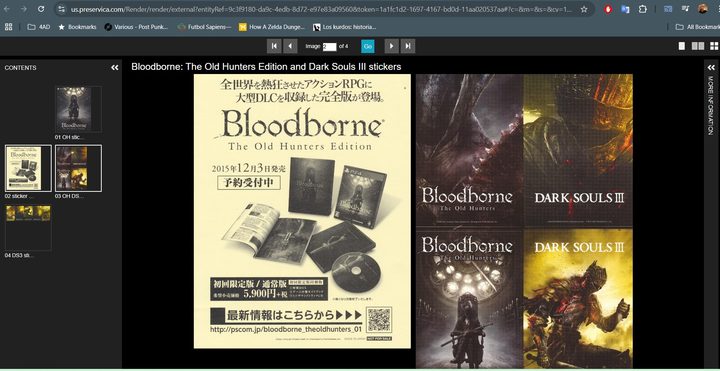This screenshot has height=371, width=720.
Task: Open the Futbol Sapiens bookmark
Action: 204,27
